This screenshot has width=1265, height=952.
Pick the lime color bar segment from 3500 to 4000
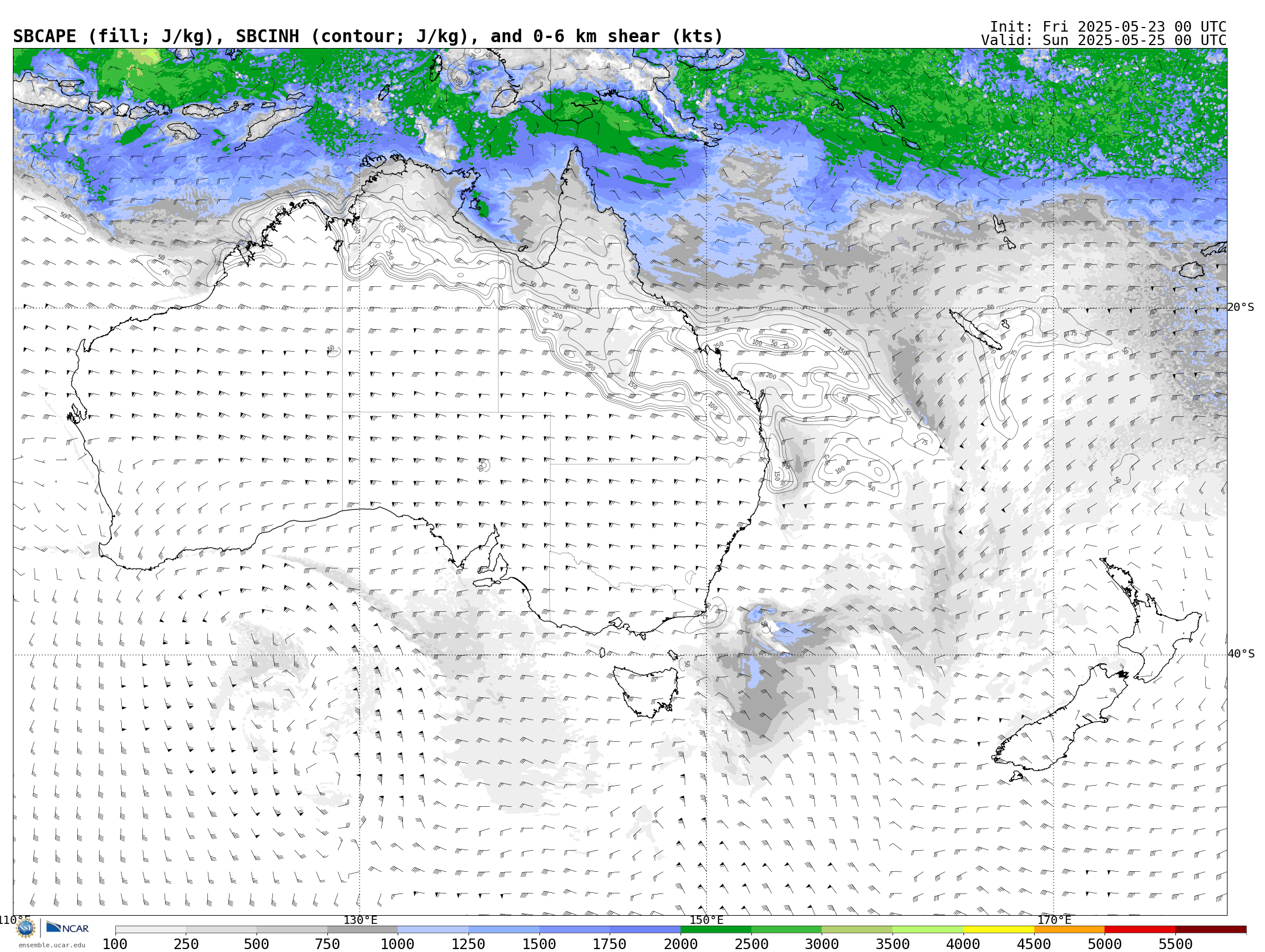coord(928,930)
